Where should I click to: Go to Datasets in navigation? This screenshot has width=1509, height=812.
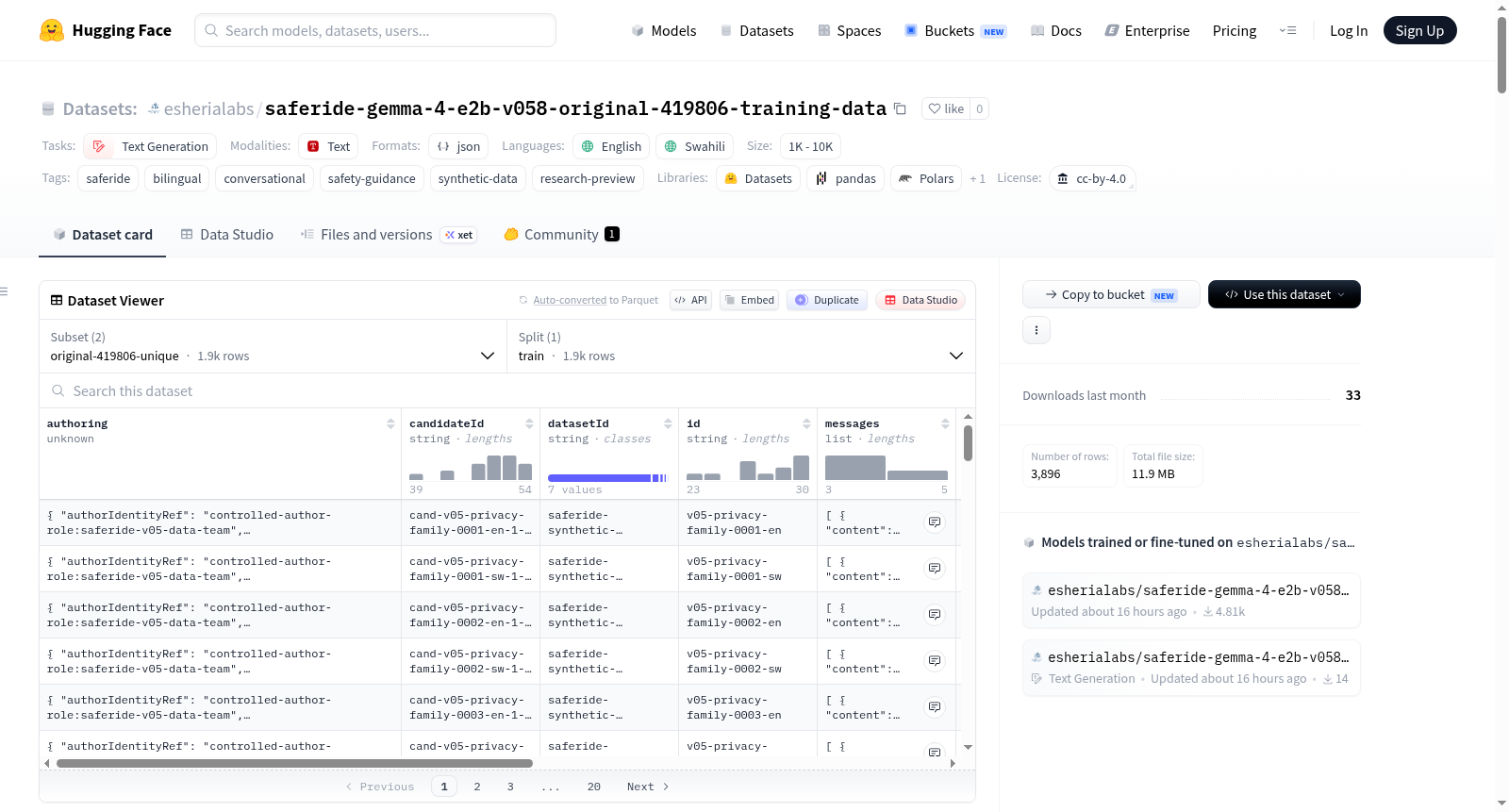(x=756, y=30)
